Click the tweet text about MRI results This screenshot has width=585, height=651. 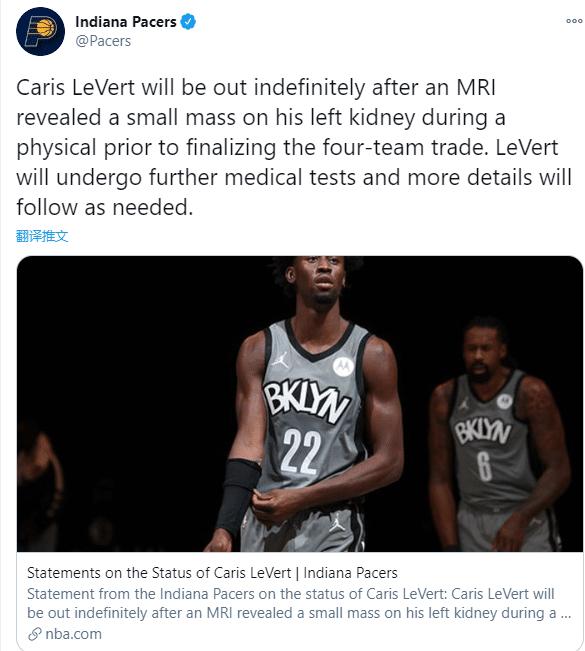[x=294, y=147]
